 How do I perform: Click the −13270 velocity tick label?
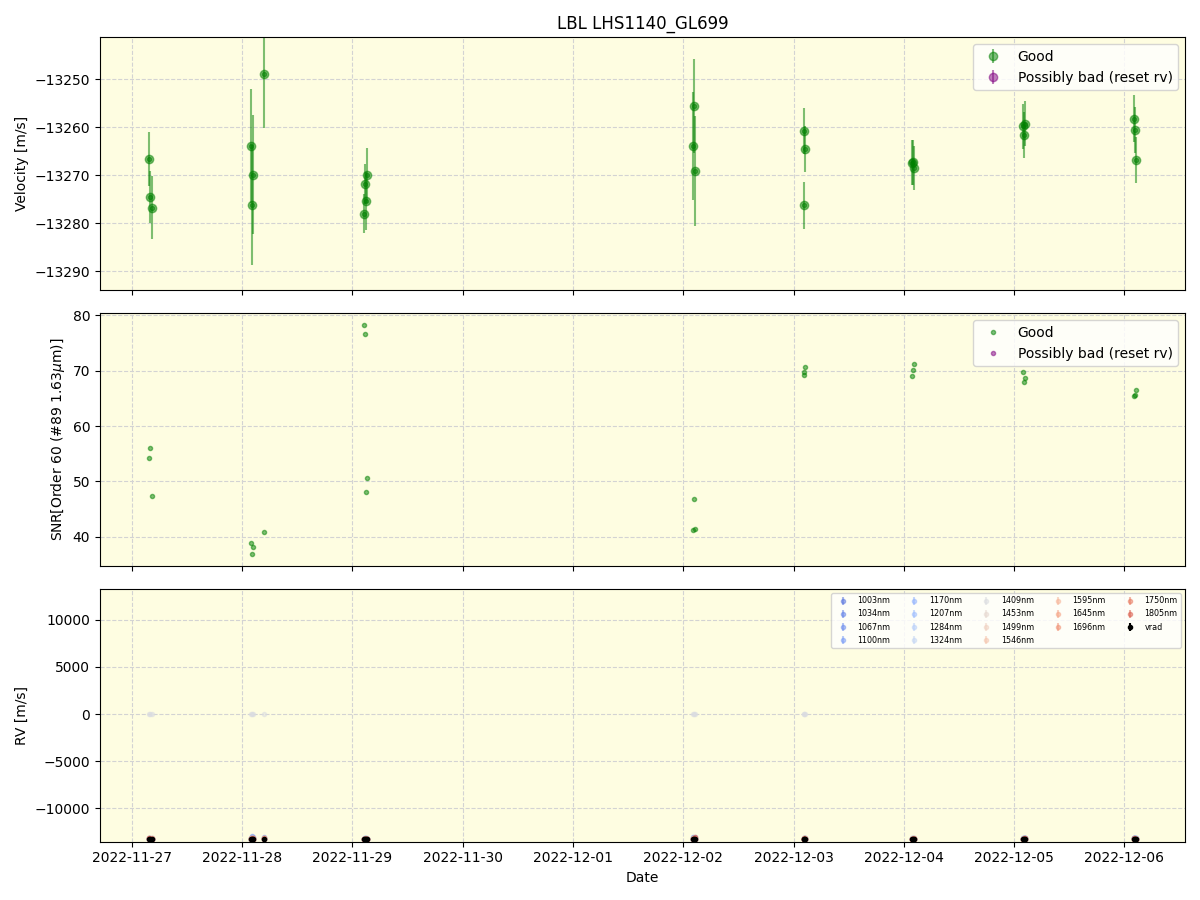click(65, 176)
